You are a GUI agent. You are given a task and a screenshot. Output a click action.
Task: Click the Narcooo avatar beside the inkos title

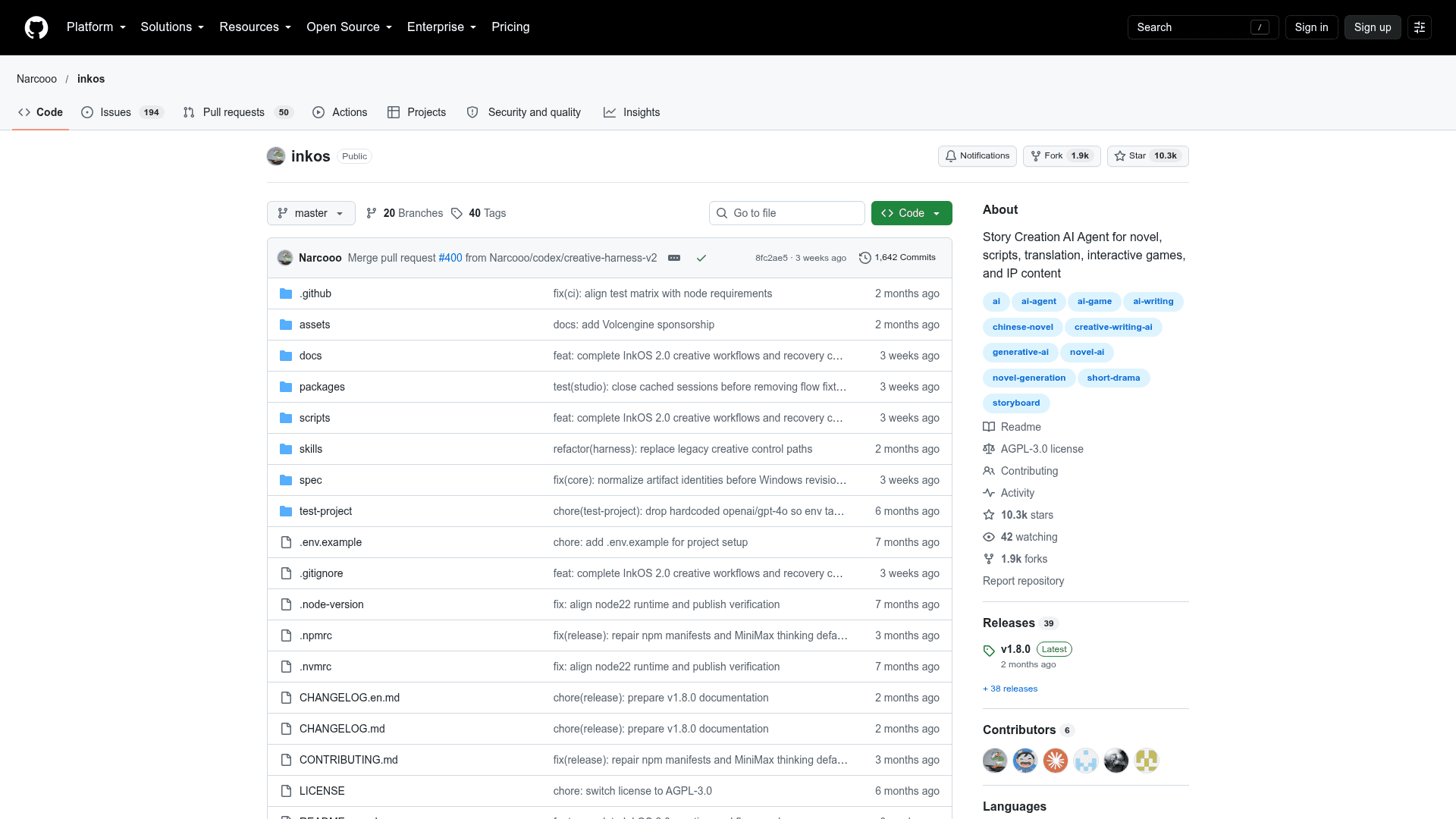click(276, 156)
